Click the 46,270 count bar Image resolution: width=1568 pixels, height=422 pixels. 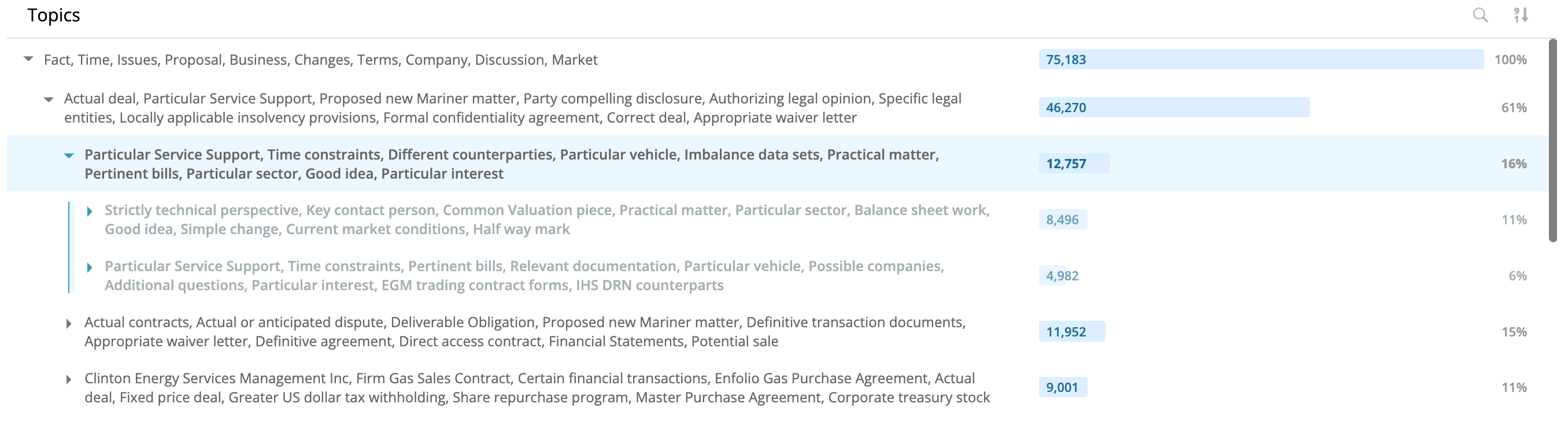coord(1174,107)
